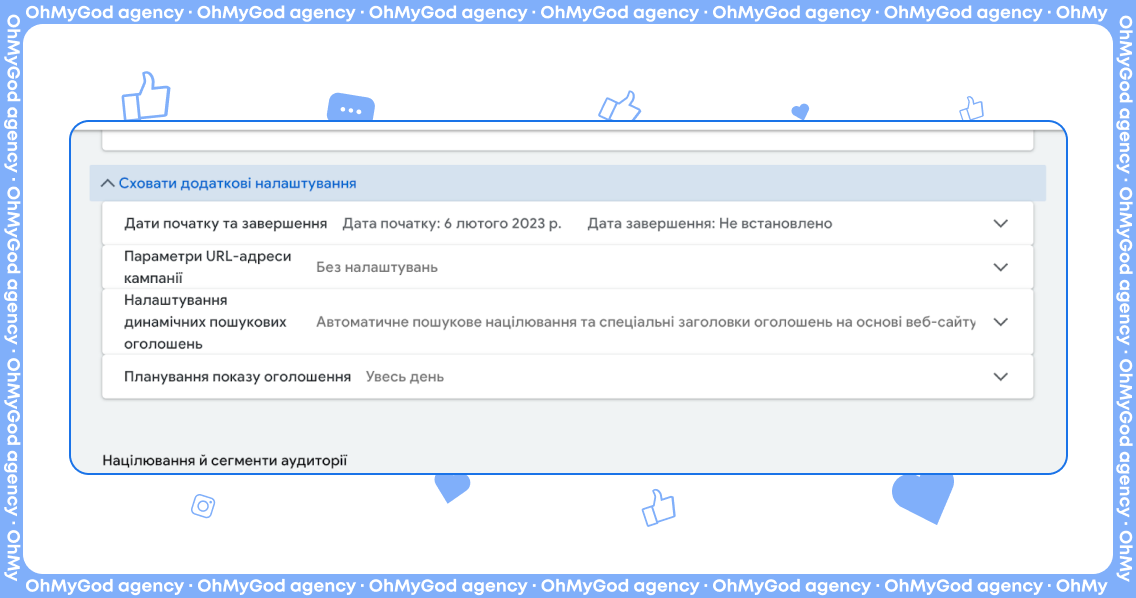1136x598 pixels.
Task: Expand the Планування показу оголошення row chevron
Action: pos(1000,377)
